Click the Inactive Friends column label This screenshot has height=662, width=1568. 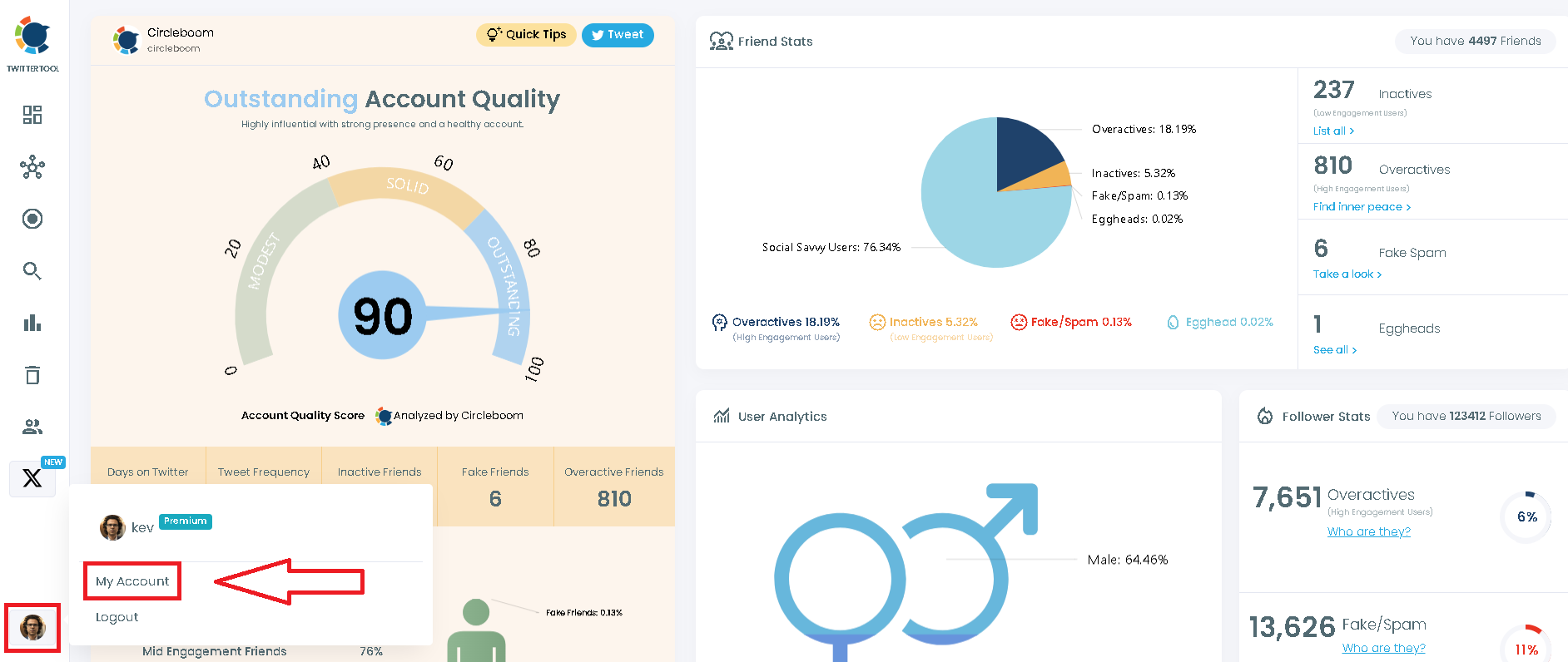pyautogui.click(x=380, y=472)
